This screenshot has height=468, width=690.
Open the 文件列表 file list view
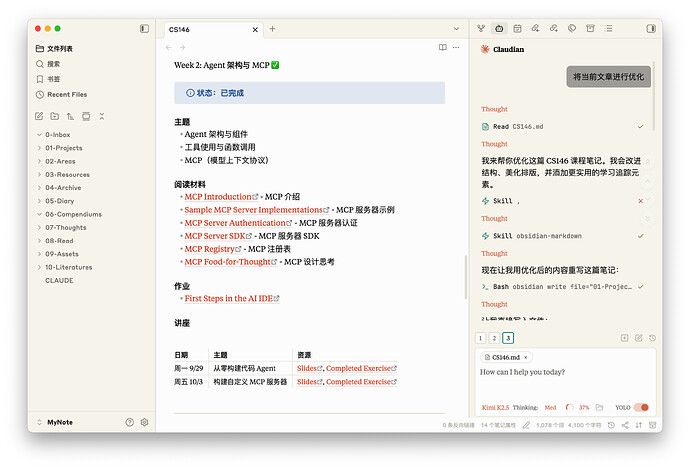click(55, 48)
